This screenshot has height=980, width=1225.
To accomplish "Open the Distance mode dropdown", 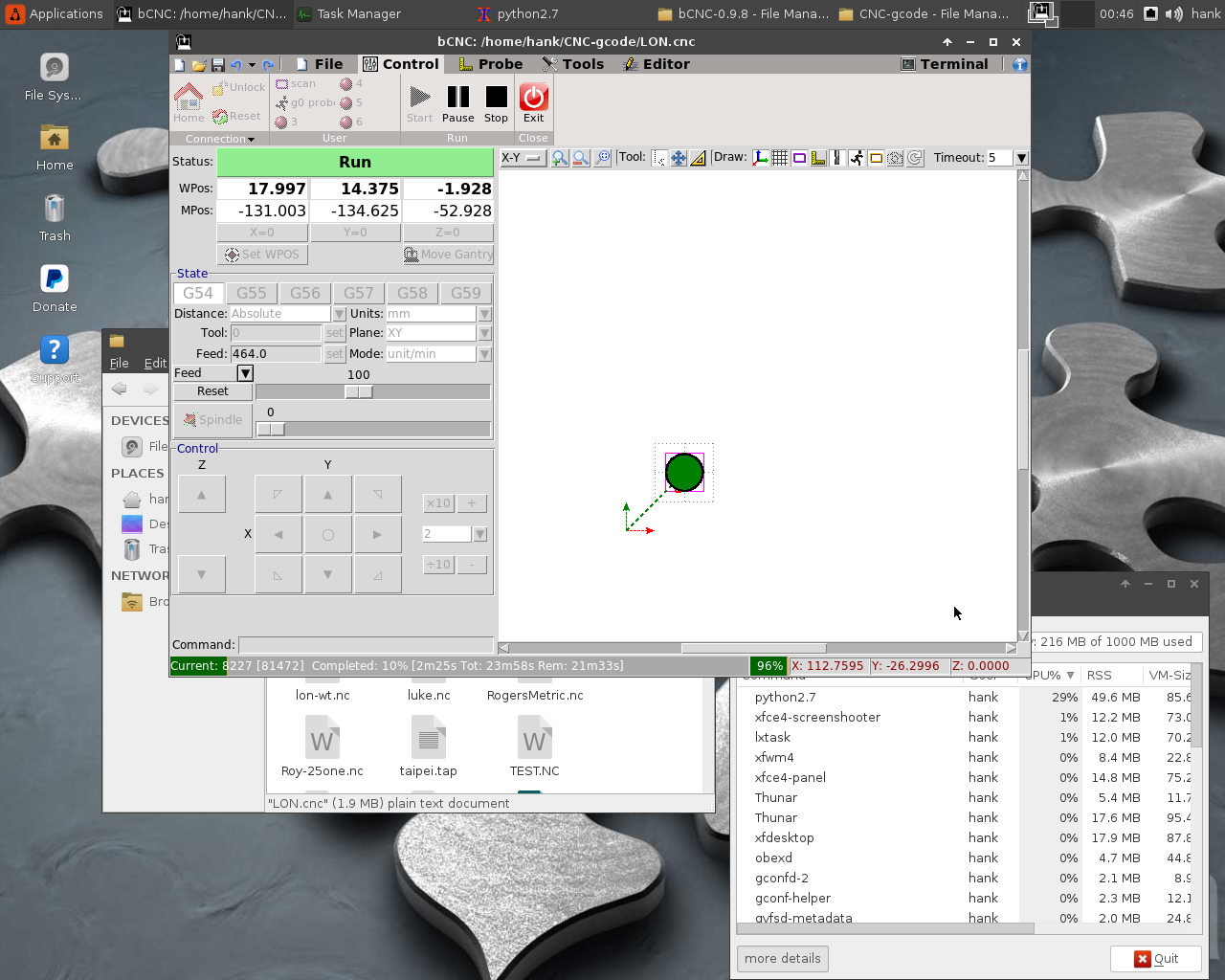I will coord(339,314).
